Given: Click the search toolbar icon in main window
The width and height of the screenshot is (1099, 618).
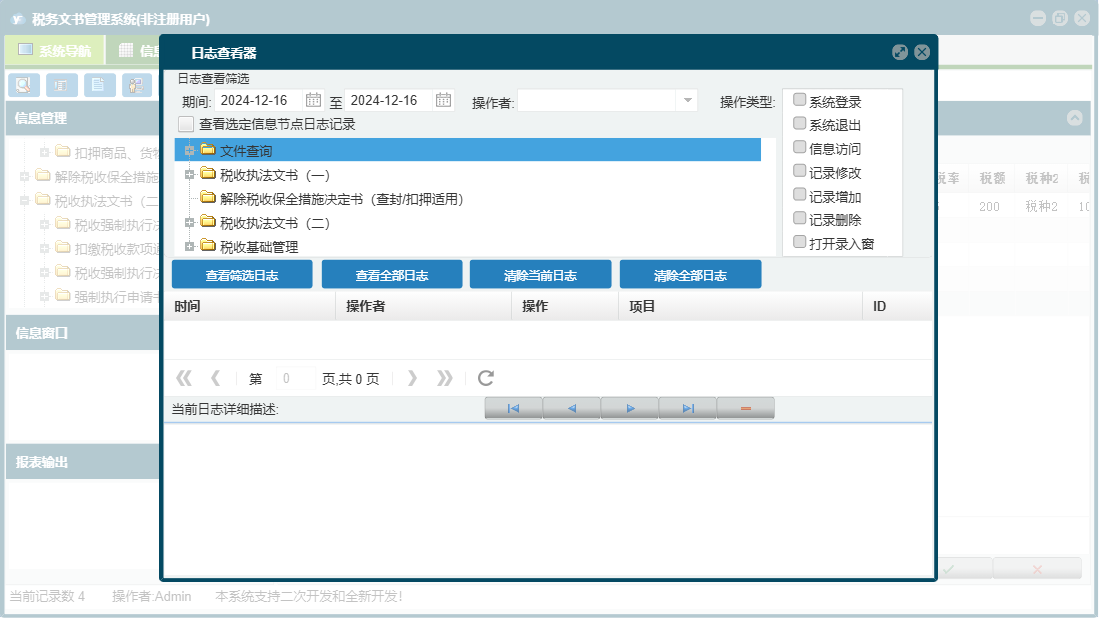Looking at the screenshot, I should pyautogui.click(x=24, y=85).
